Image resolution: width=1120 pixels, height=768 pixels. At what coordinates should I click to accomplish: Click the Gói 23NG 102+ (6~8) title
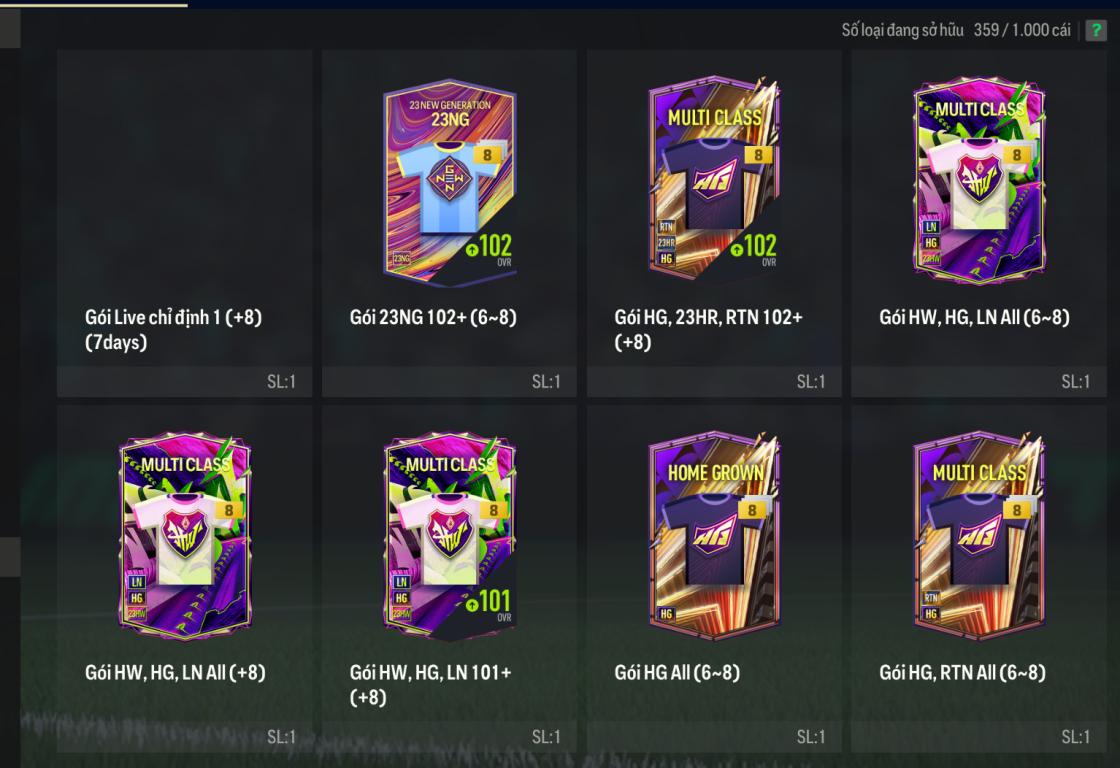point(433,317)
